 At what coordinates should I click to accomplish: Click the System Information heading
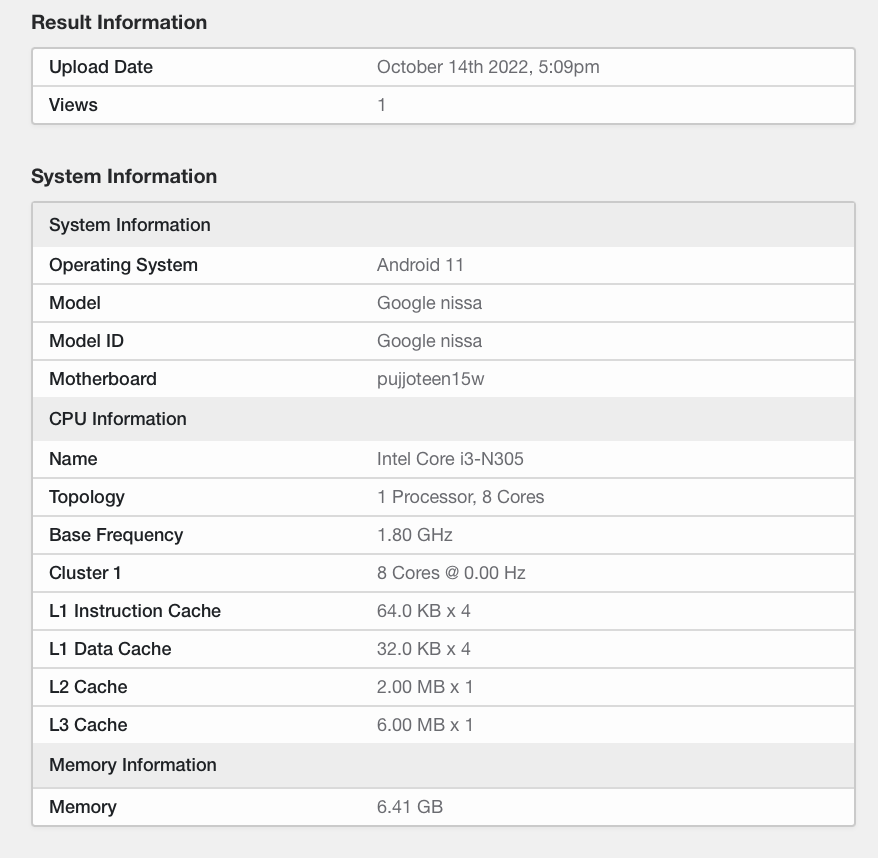coord(124,176)
